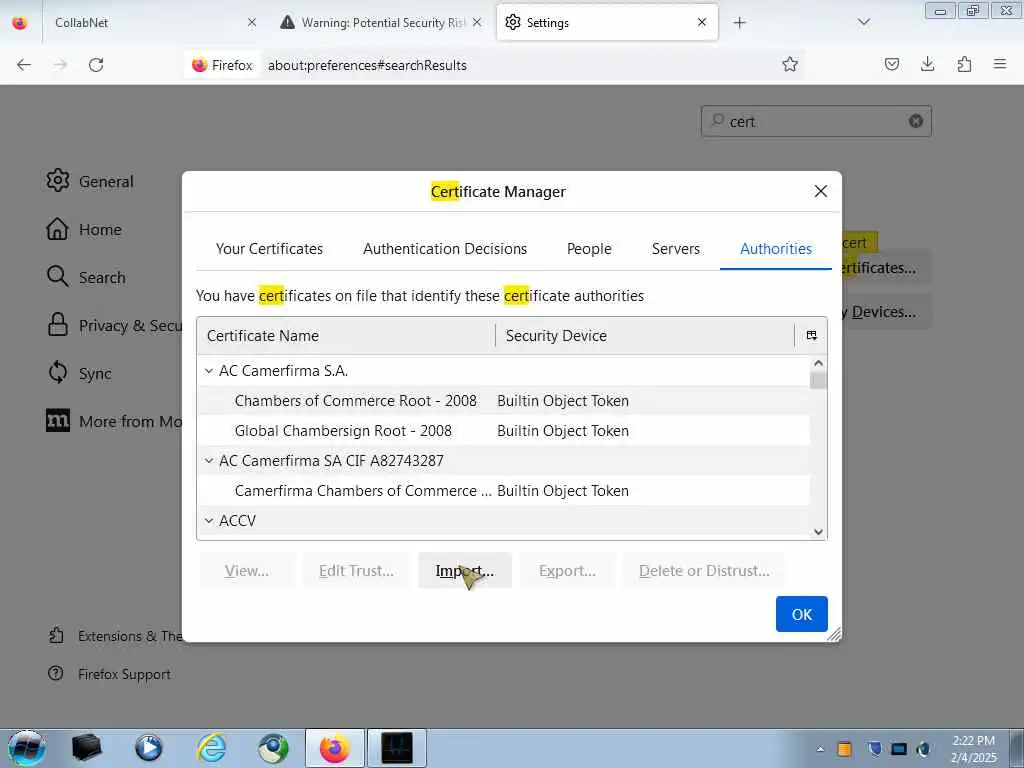The width and height of the screenshot is (1024, 768).
Task: Open the Extensions puzzle icon
Action: pyautogui.click(x=964, y=64)
